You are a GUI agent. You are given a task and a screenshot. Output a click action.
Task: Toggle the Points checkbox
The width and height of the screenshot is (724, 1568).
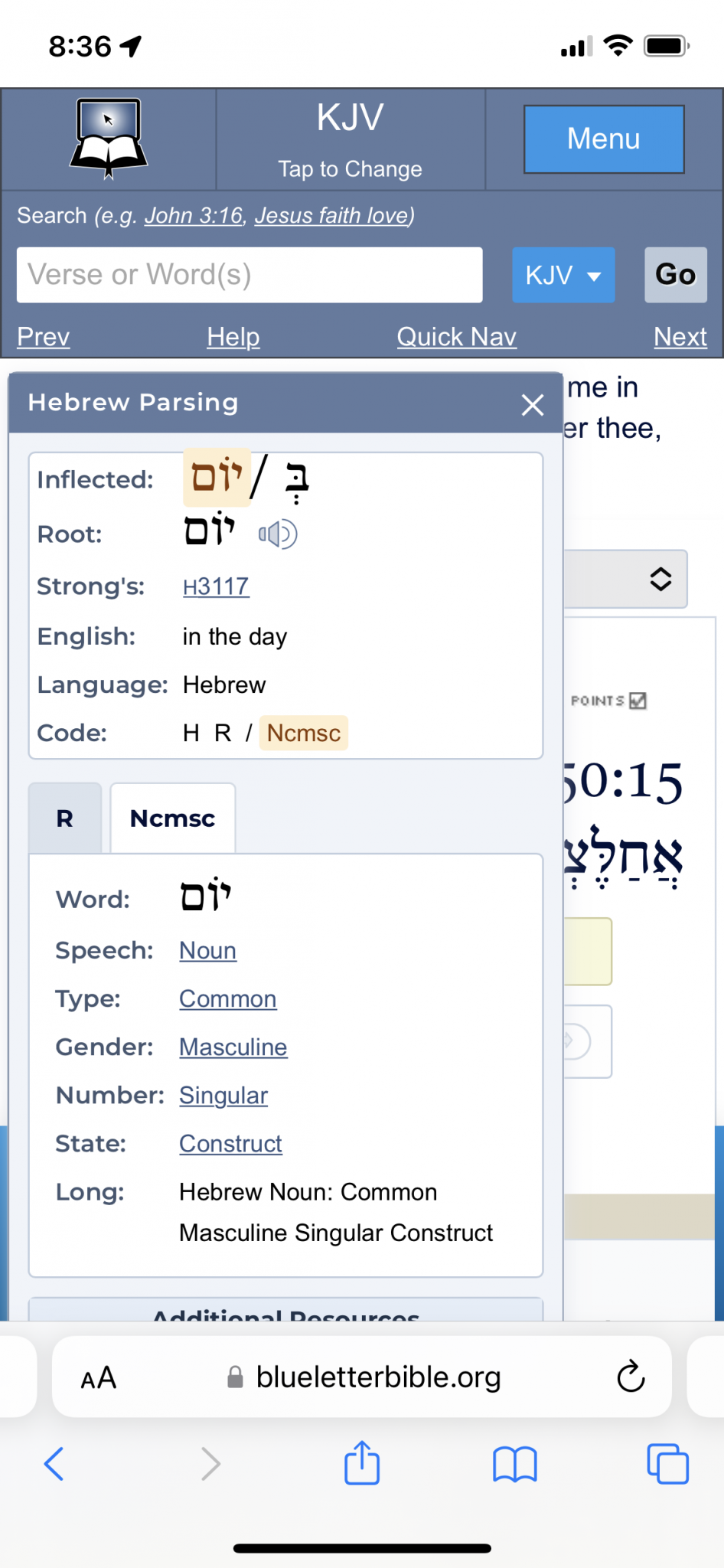(x=638, y=701)
